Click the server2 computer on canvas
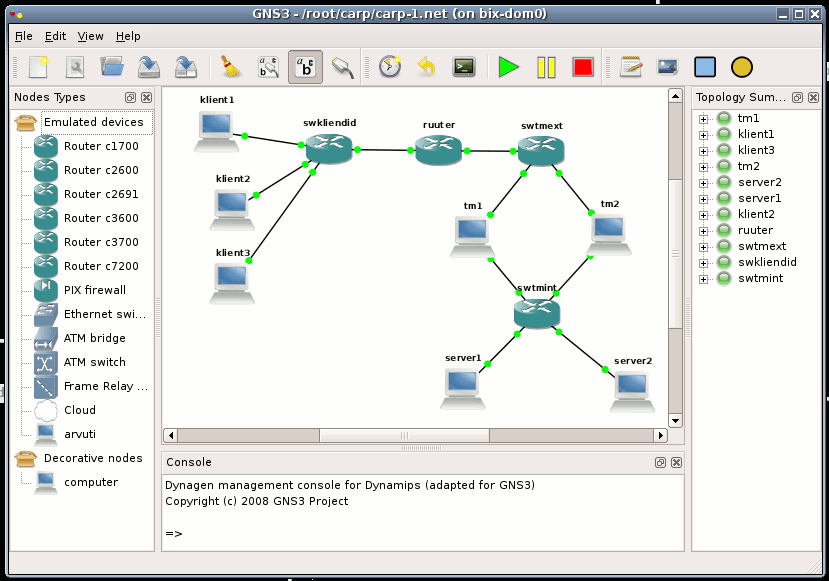The image size is (829, 581). click(632, 392)
